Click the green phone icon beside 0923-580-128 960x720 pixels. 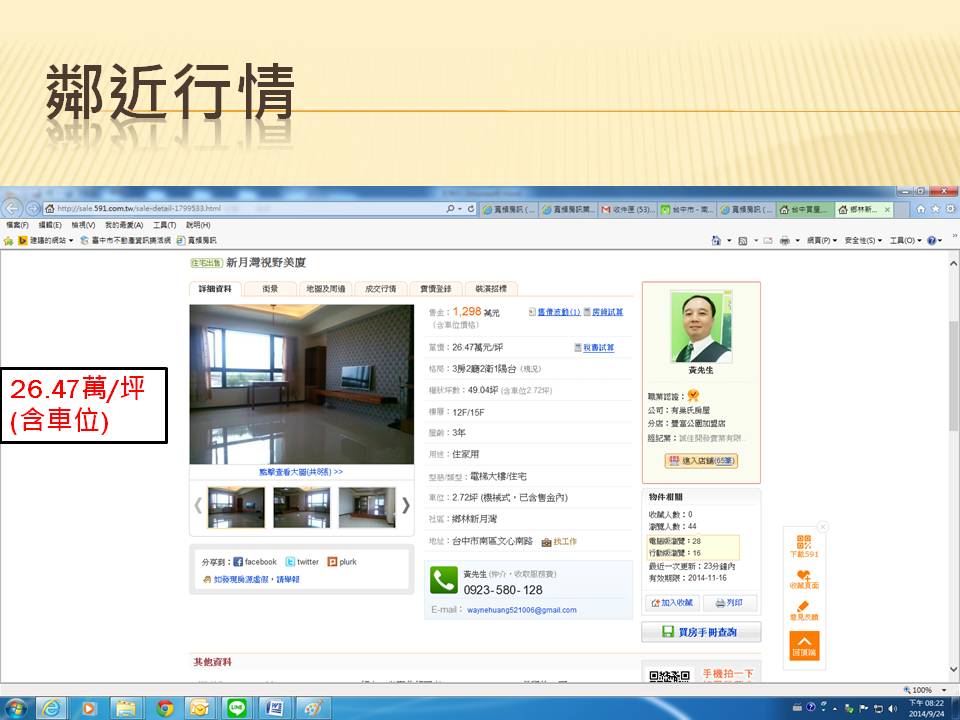(444, 580)
